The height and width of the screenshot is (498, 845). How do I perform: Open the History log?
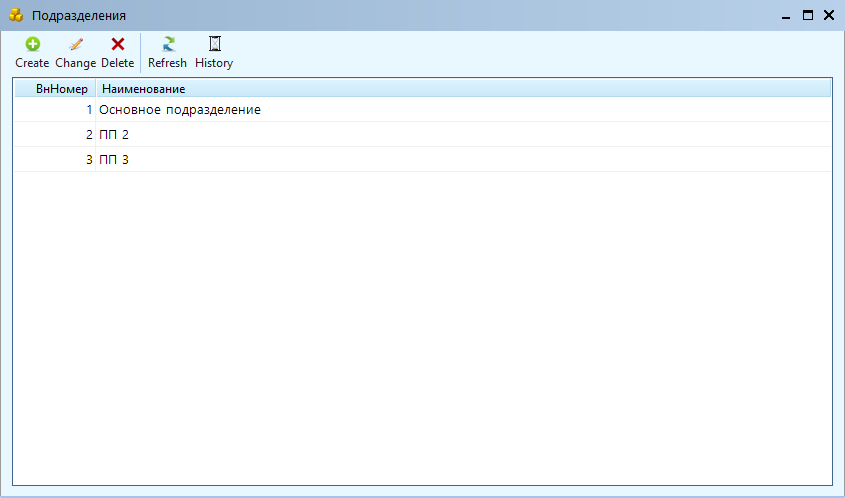pyautogui.click(x=214, y=52)
